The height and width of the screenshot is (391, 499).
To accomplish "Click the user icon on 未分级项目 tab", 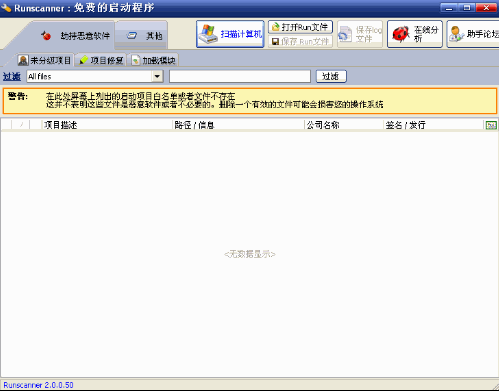I will [x=23, y=60].
